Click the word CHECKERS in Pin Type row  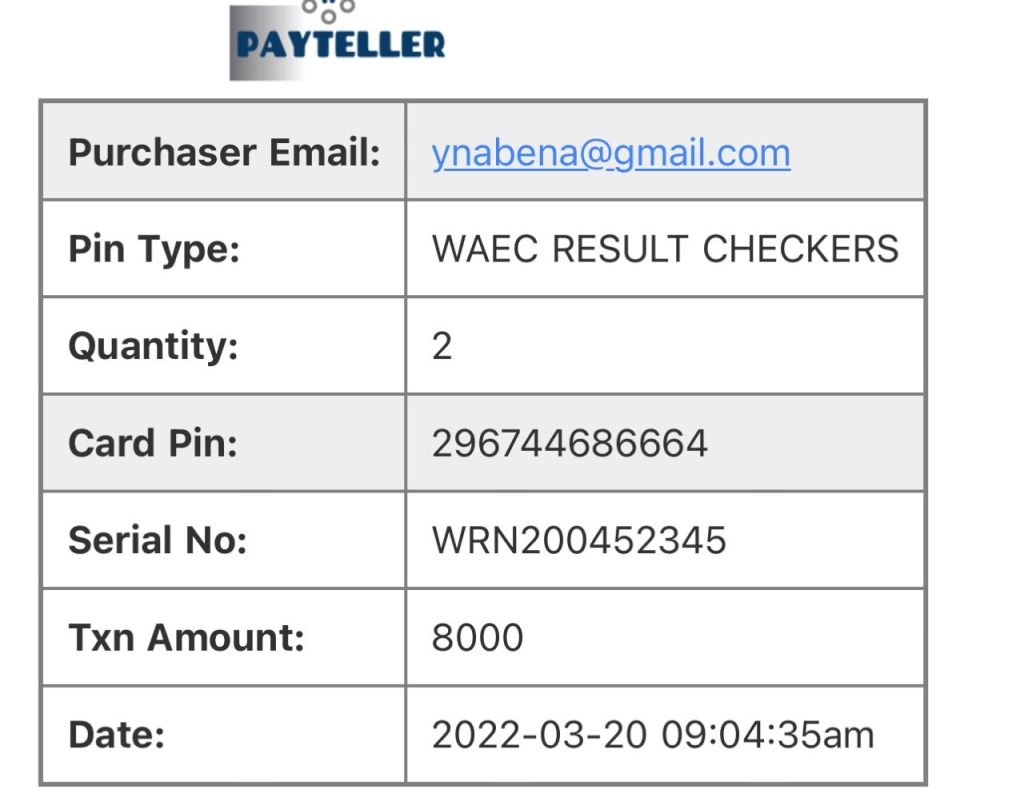pos(801,249)
